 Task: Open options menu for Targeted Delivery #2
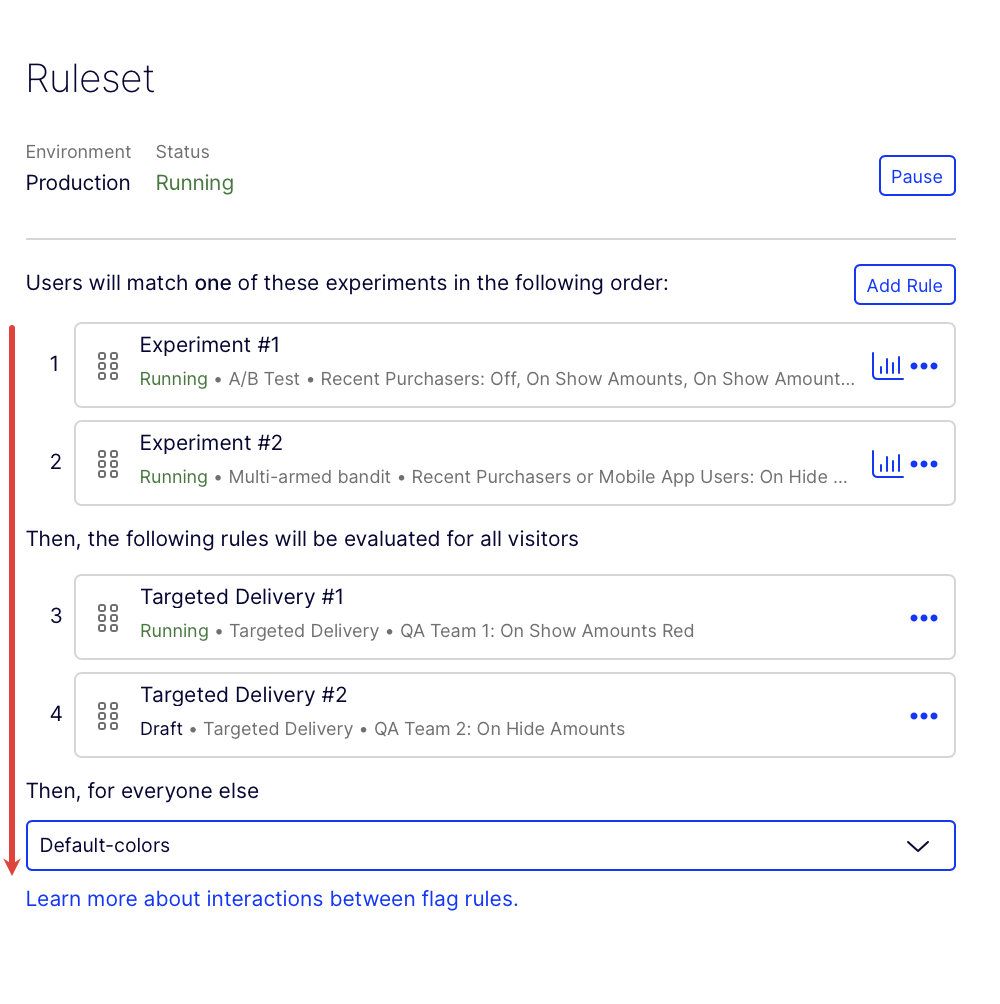924,715
